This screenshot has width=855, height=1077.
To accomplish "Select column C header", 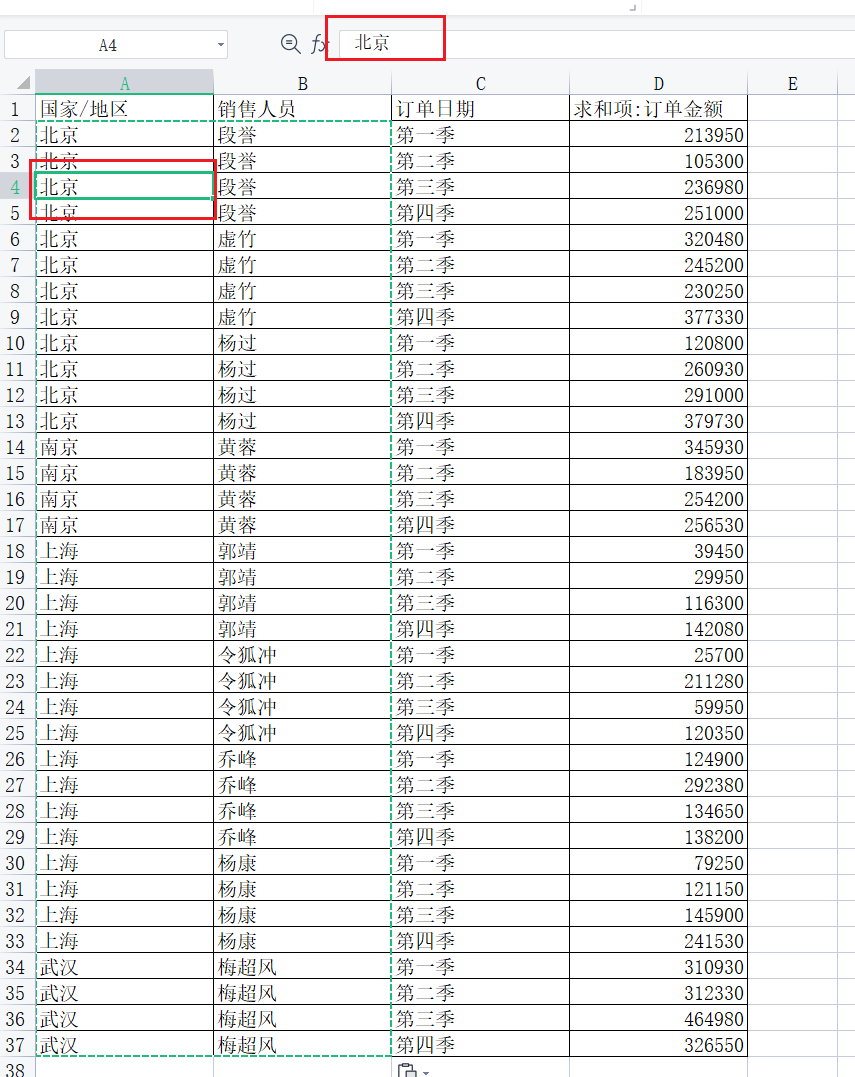I will pos(480,83).
